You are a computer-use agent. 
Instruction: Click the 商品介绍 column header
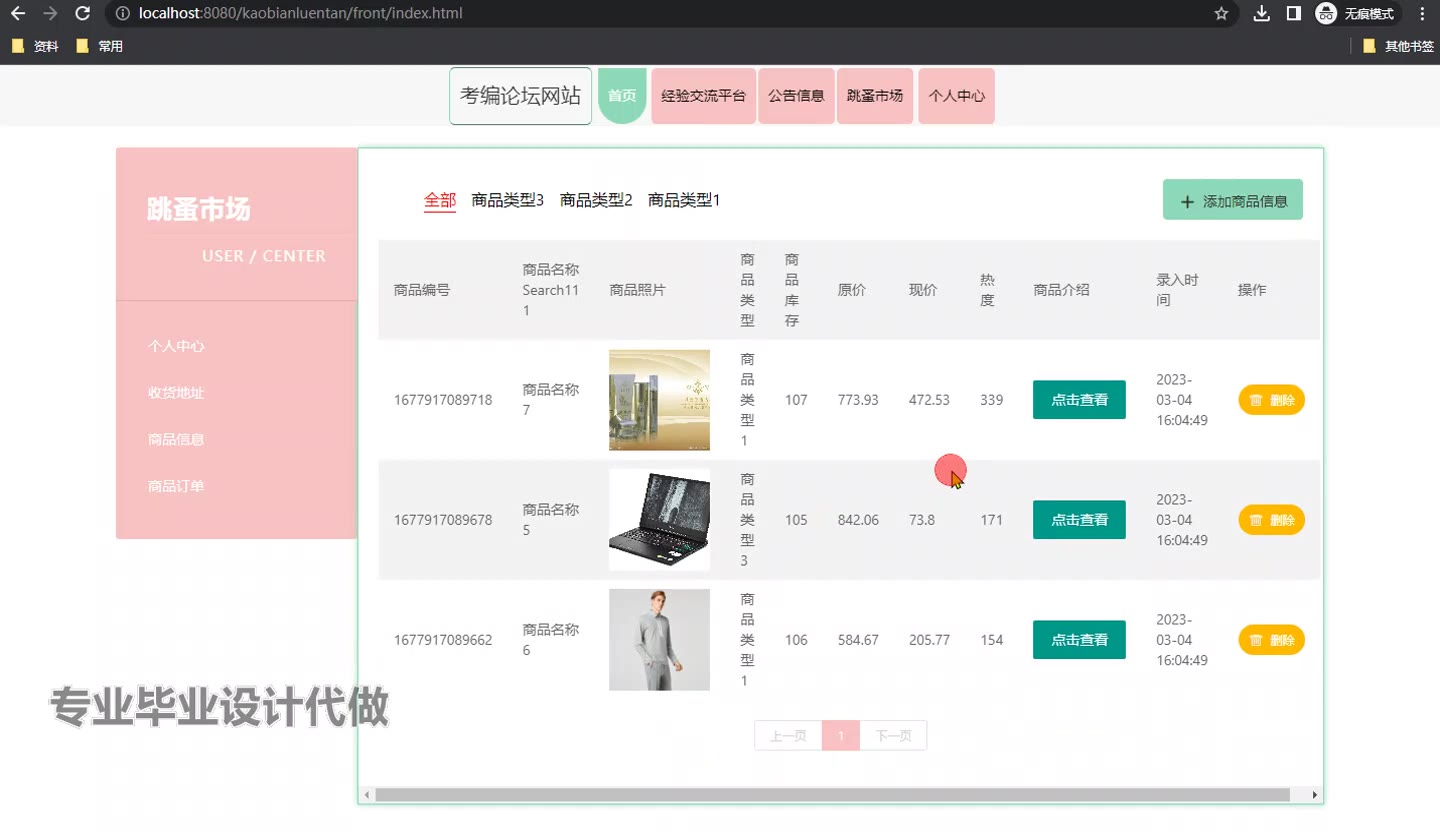pos(1061,290)
